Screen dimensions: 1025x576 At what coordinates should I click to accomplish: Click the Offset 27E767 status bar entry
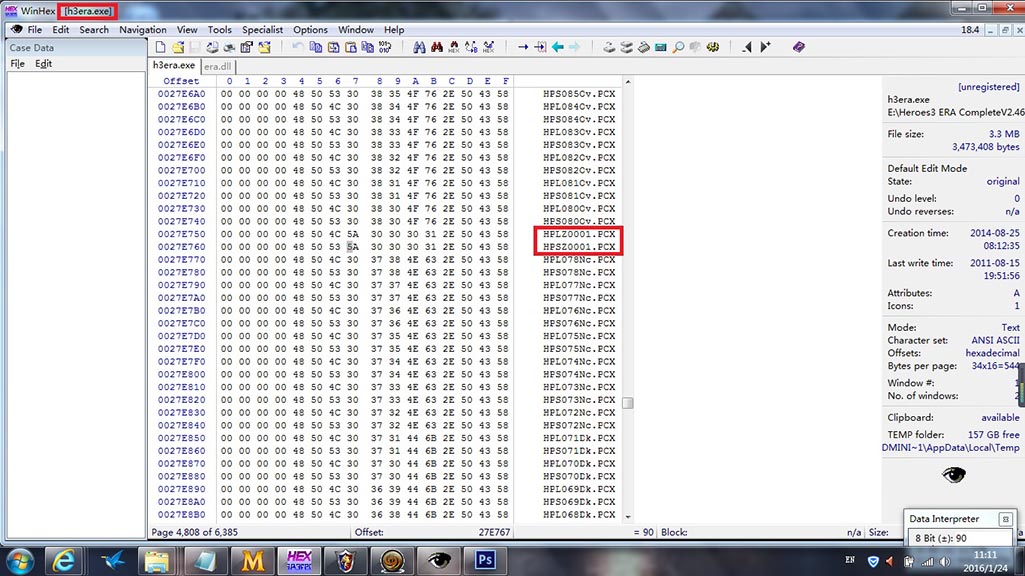(x=432, y=532)
